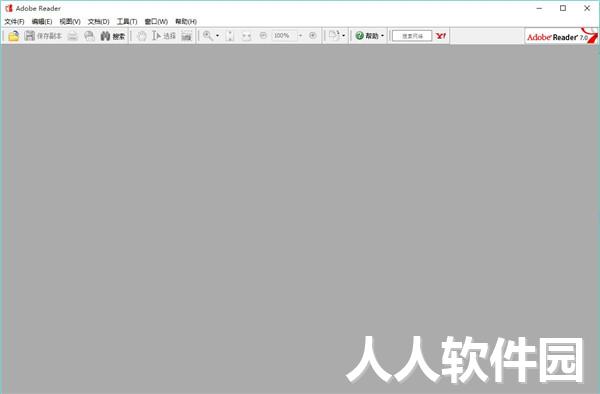Image resolution: width=600 pixels, height=394 pixels.
Task: Expand the rotate view dropdown arrow
Action: 344,36
